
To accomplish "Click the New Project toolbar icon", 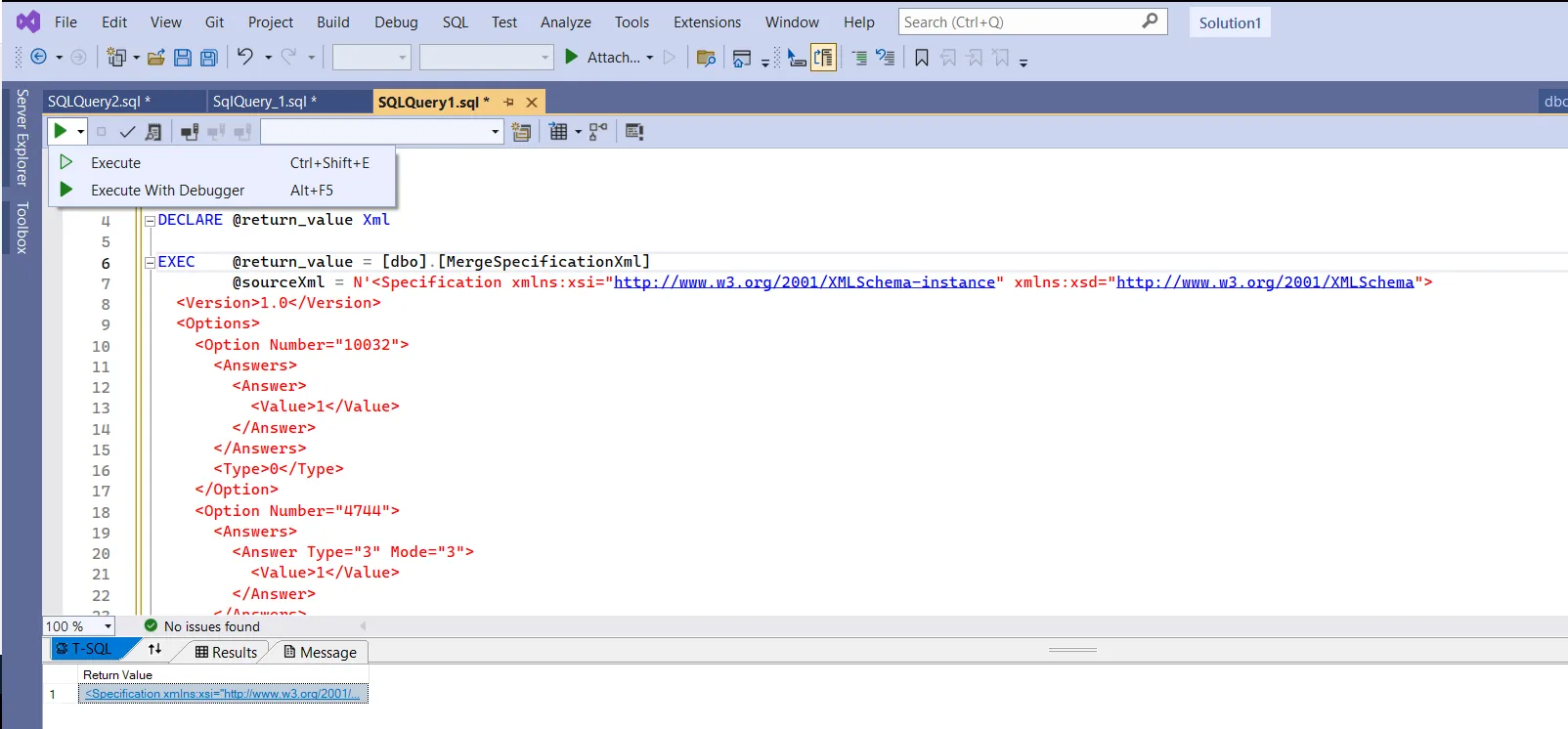I will click(117, 58).
